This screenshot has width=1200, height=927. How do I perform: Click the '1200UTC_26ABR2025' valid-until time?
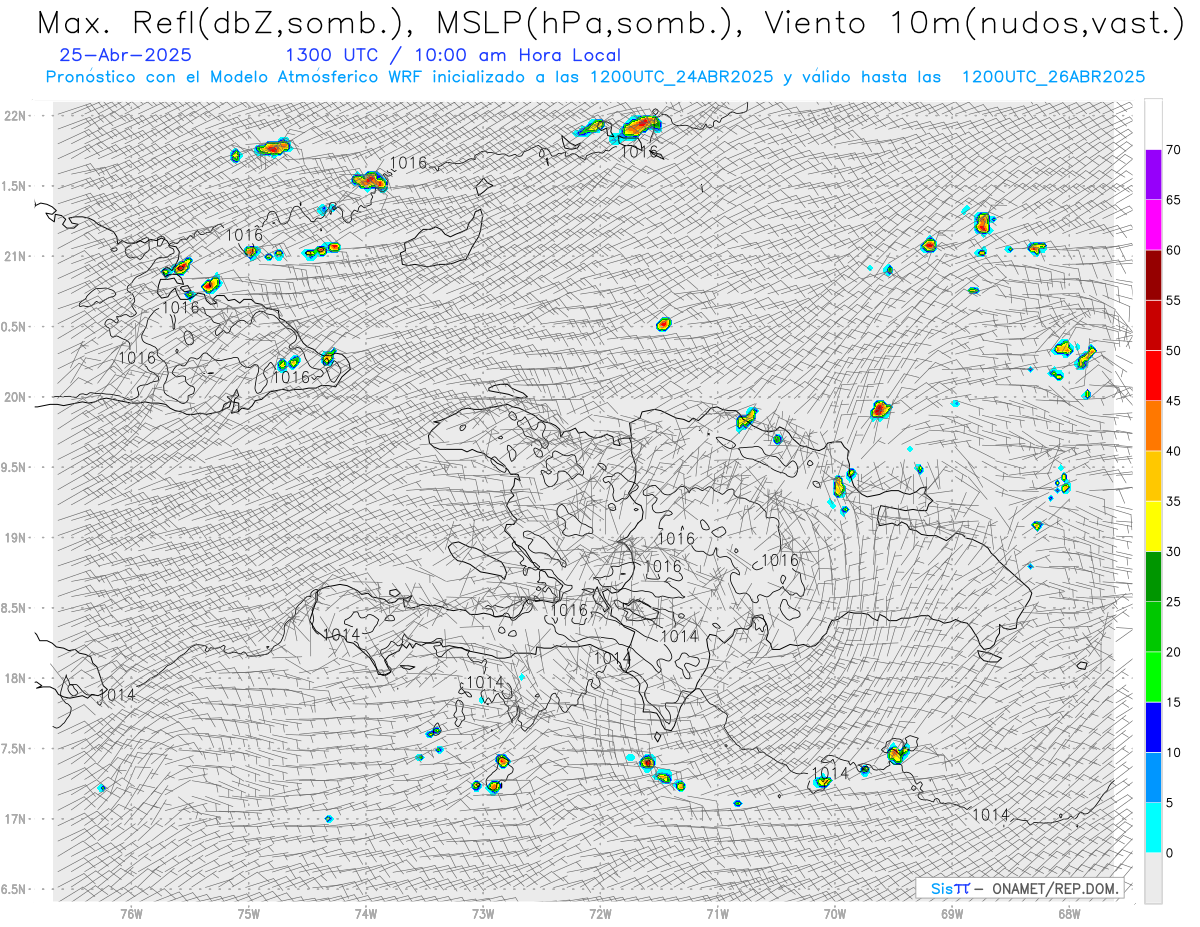[x=1053, y=77]
